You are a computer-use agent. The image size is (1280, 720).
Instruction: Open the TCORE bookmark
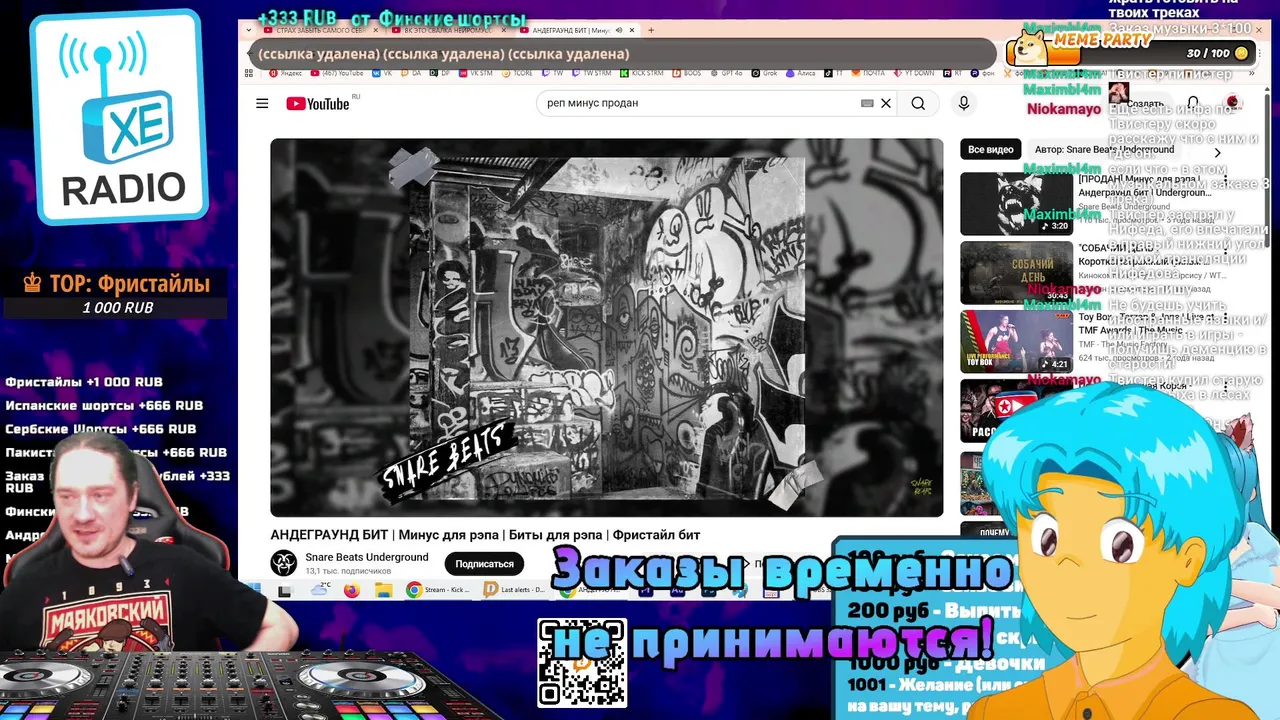click(x=517, y=72)
